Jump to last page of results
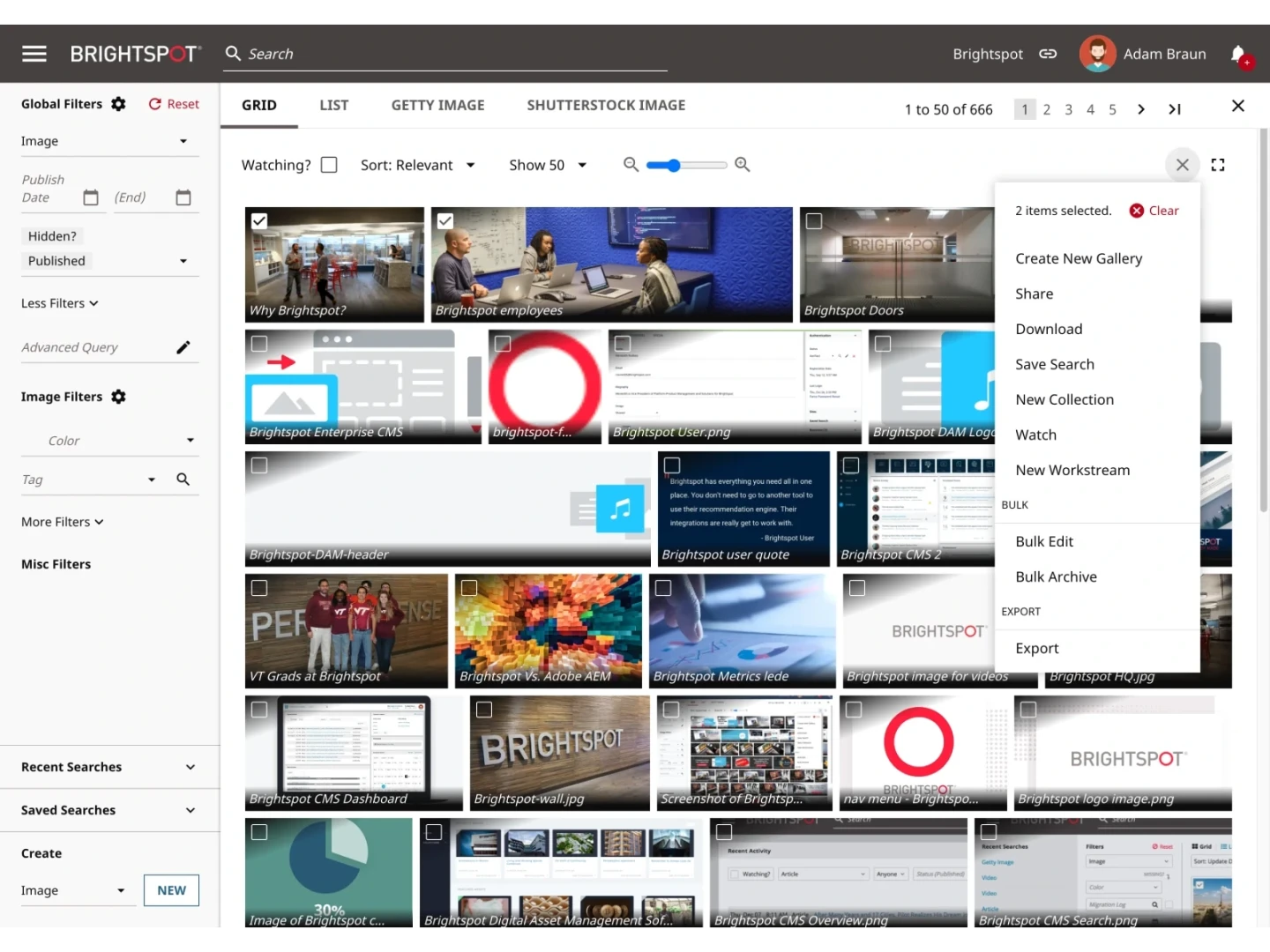 tap(1174, 109)
